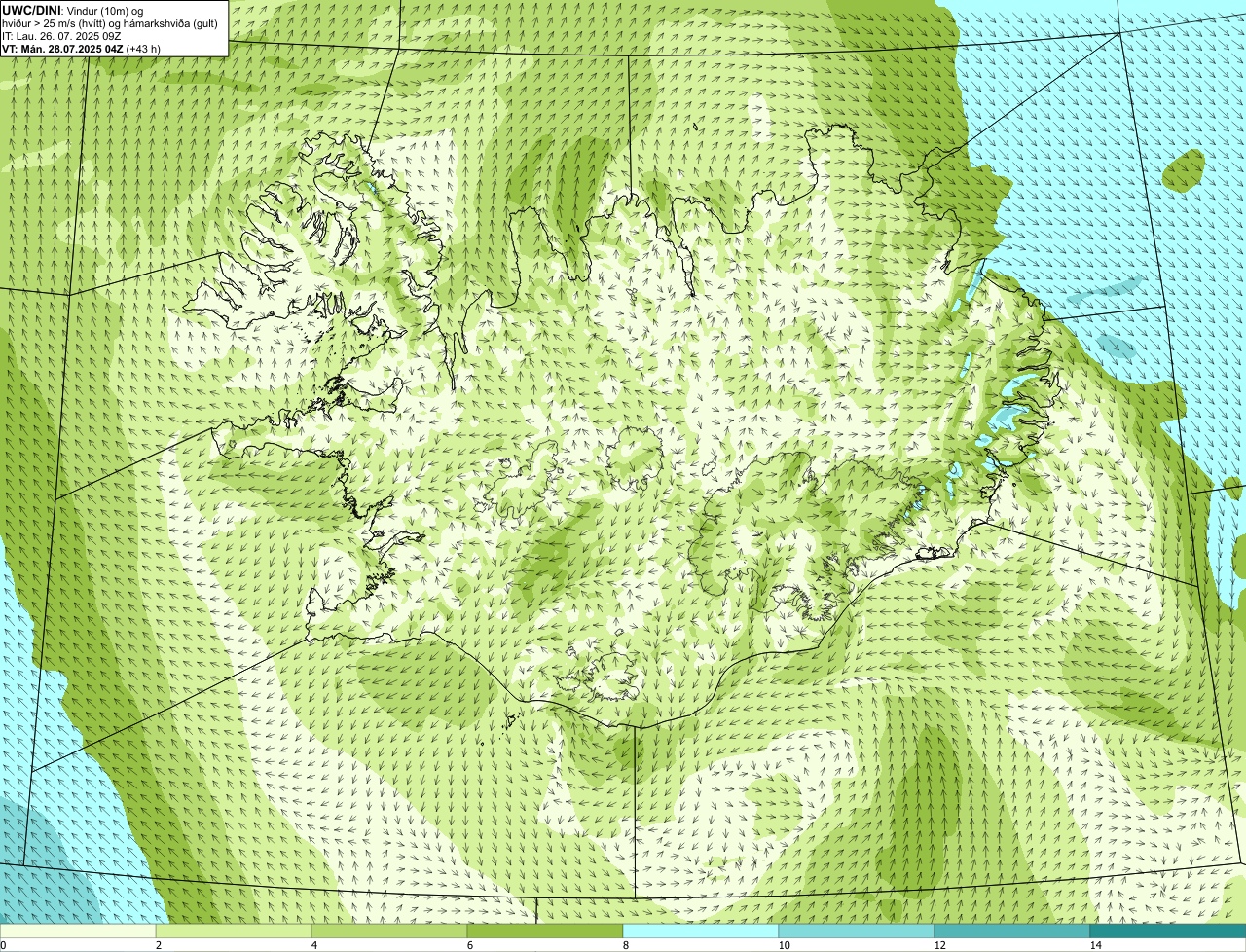This screenshot has height=952, width=1246.
Task: Click the 2–4 m/s light green legend swatch
Action: [x=234, y=931]
